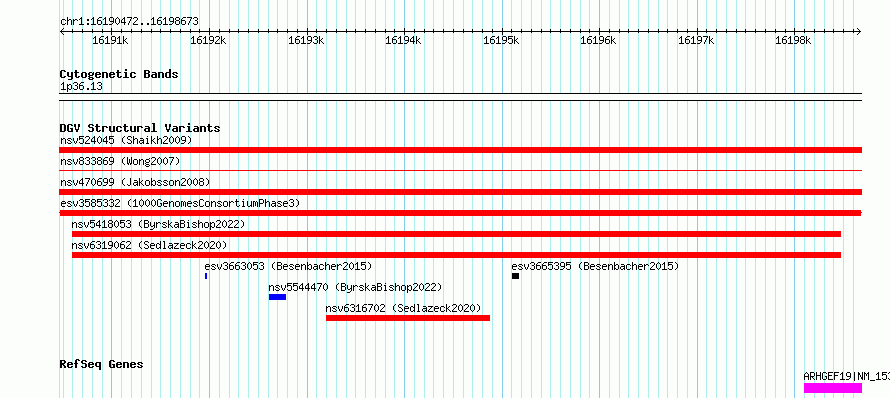Screen dimensions: 890x398
Task: Click the Cytogenetic Bands track heading
Action: tap(119, 74)
